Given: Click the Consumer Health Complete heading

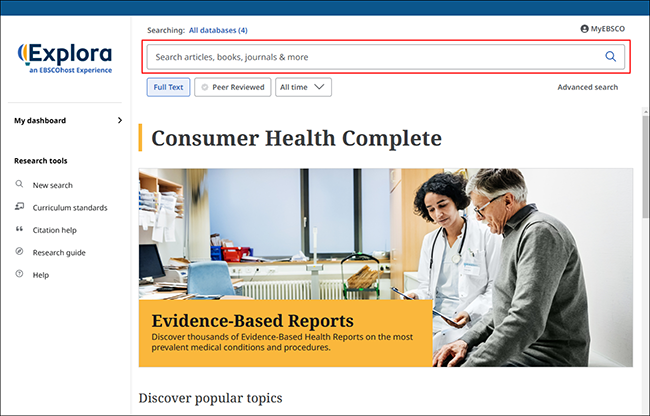Looking at the screenshot, I should click(x=296, y=138).
